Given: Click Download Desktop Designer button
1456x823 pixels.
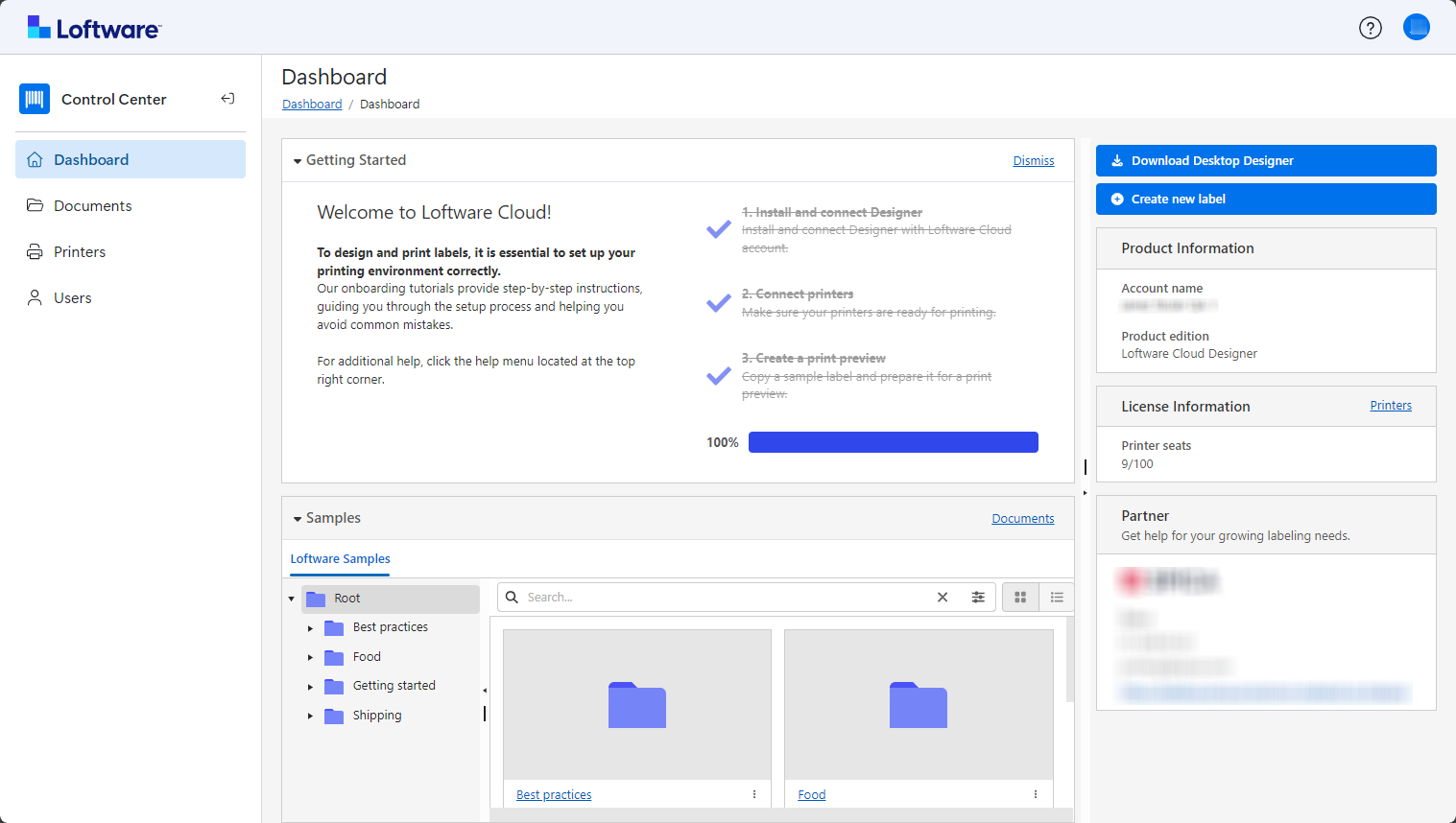Looking at the screenshot, I should point(1265,161).
